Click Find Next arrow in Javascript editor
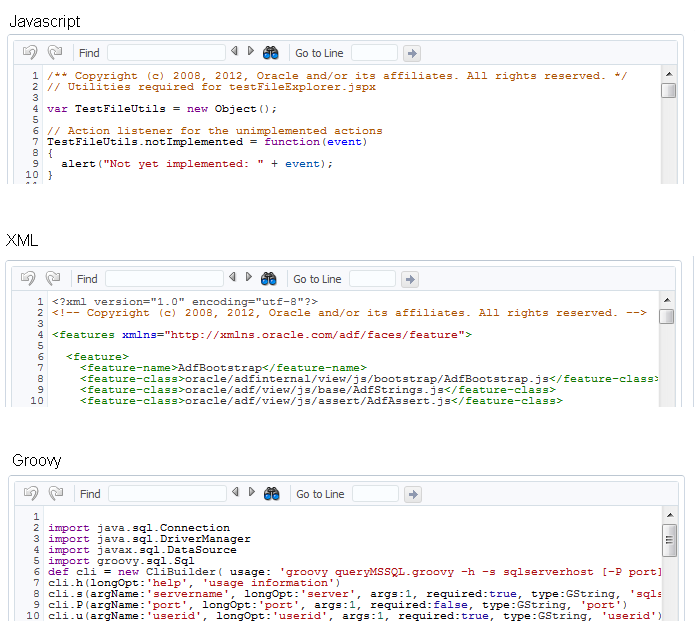This screenshot has height=631, width=695. pos(250,51)
